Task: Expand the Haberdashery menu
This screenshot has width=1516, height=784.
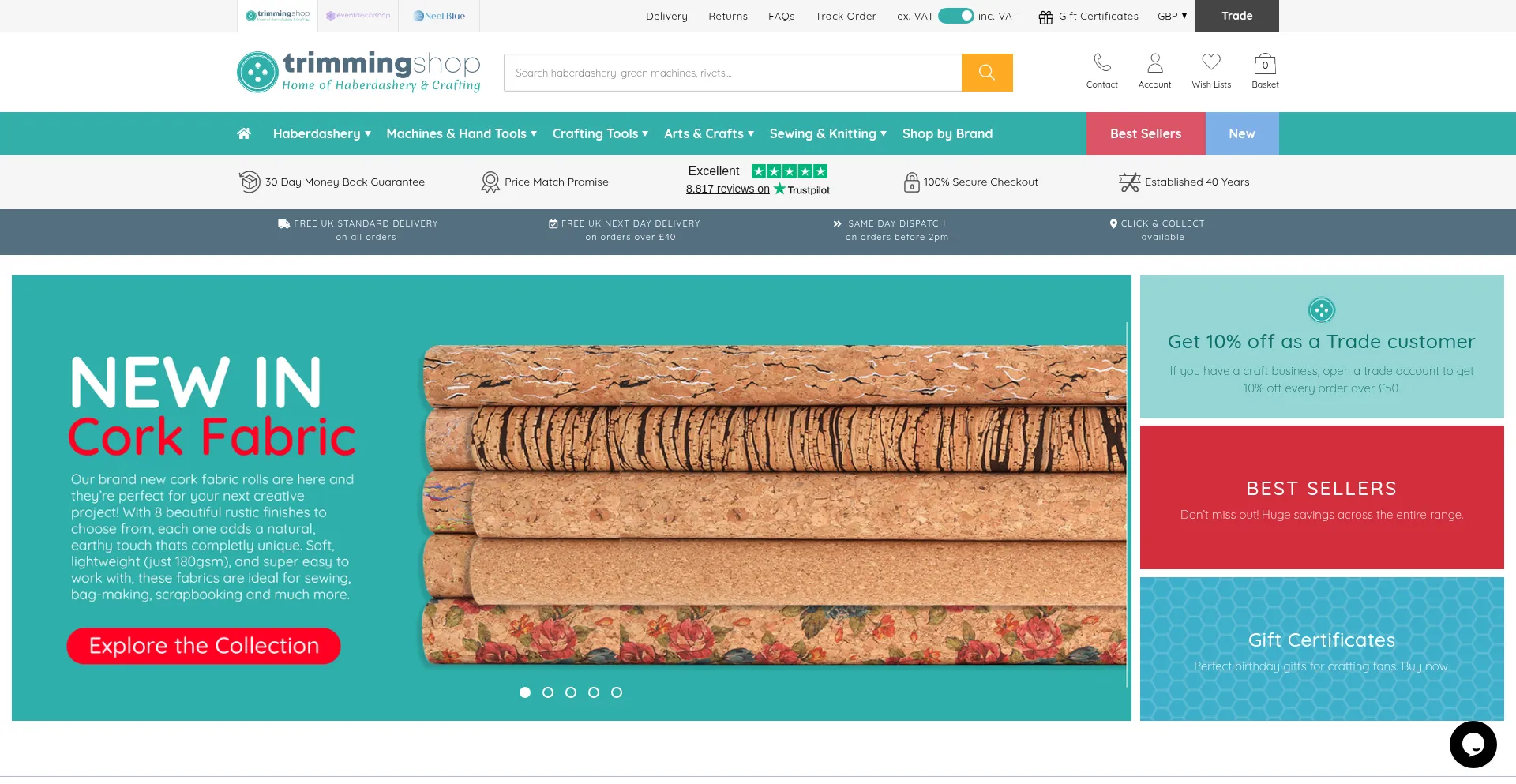Action: (x=321, y=133)
